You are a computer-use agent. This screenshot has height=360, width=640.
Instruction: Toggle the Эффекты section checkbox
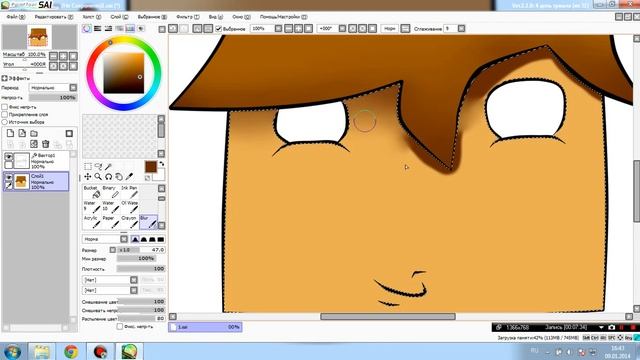tap(4, 78)
